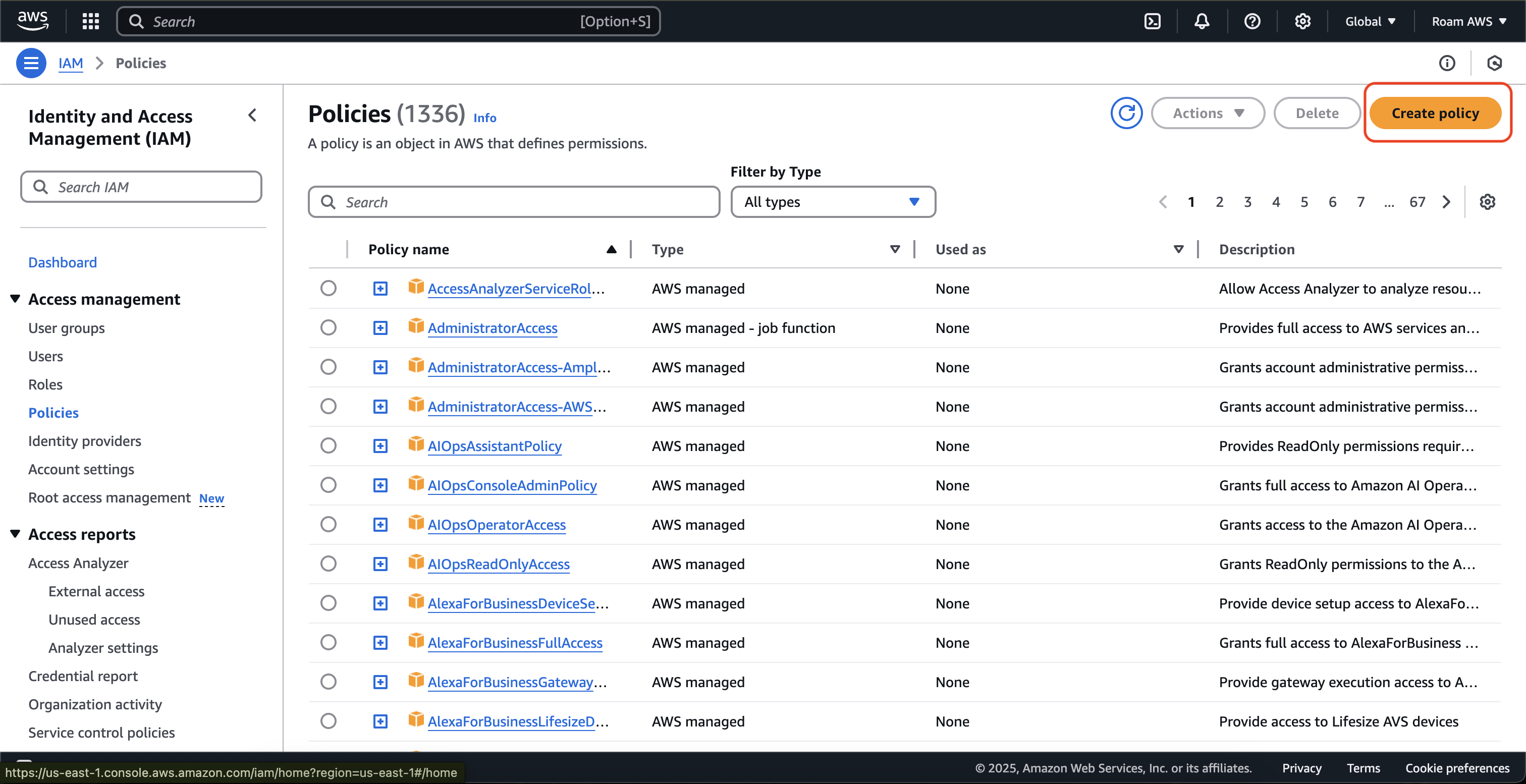Collapse the Access management section

tap(16, 299)
